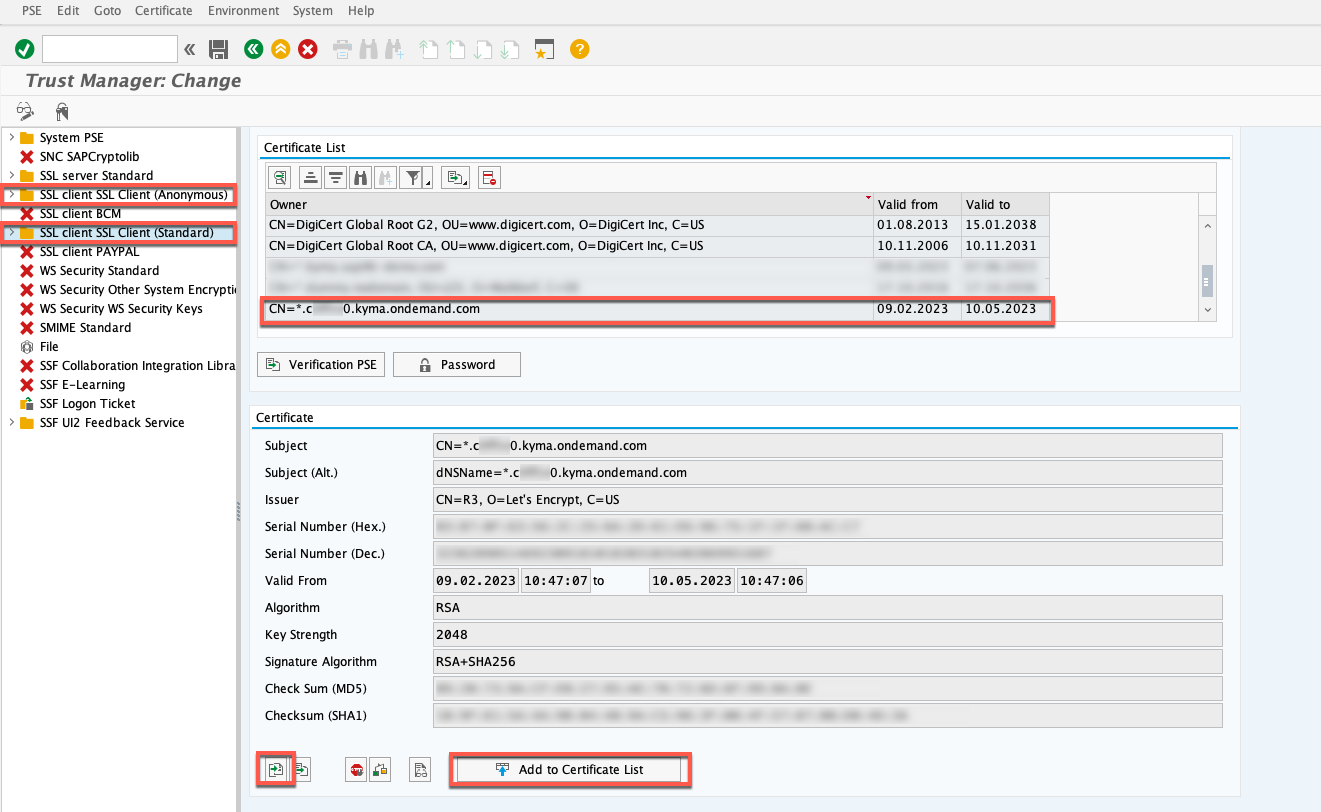
Task: Select WS Security Standard tree entry
Action: click(x=99, y=270)
